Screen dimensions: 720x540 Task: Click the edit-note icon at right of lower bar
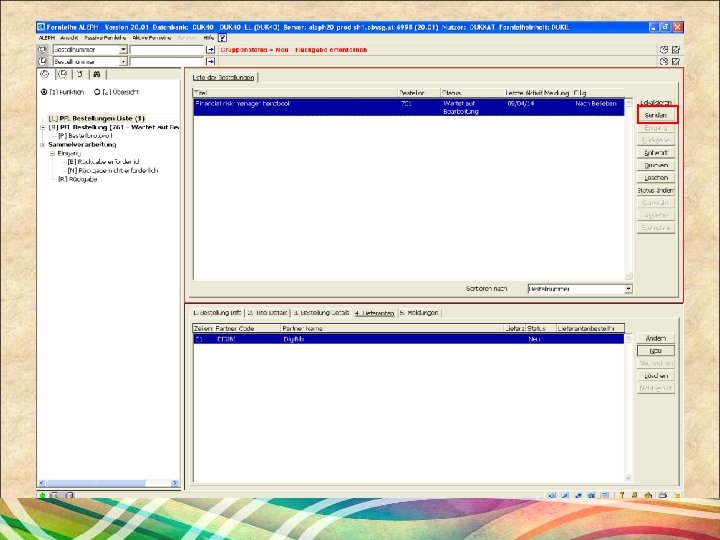tap(676, 61)
